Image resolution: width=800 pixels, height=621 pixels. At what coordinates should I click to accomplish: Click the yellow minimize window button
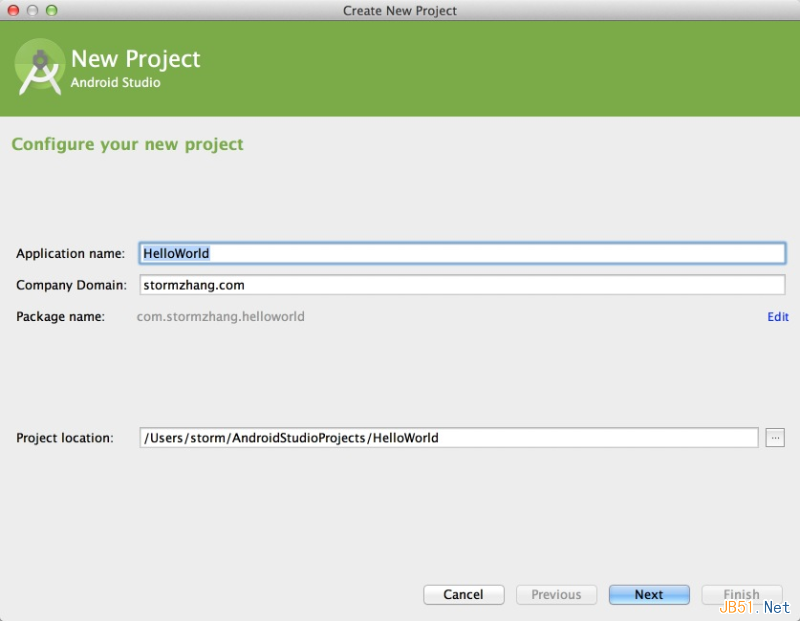tap(32, 10)
